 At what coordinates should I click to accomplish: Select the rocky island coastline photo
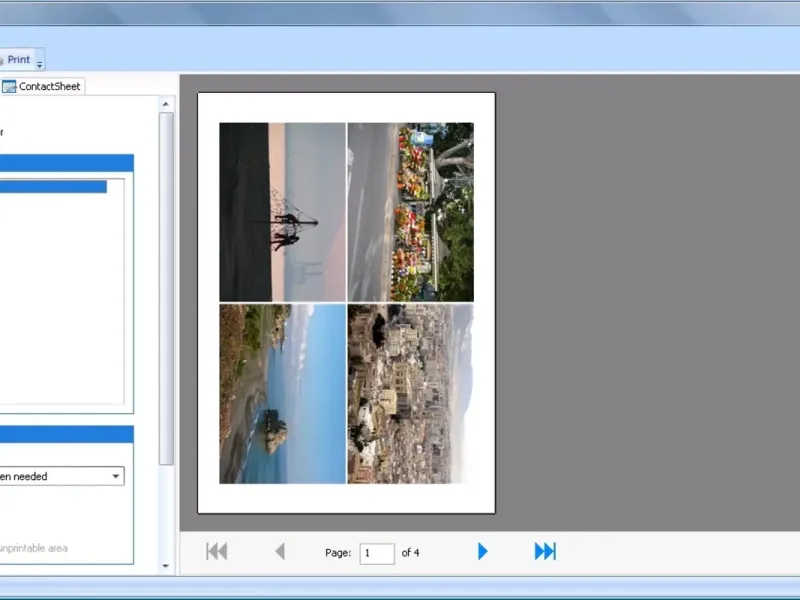click(282, 394)
